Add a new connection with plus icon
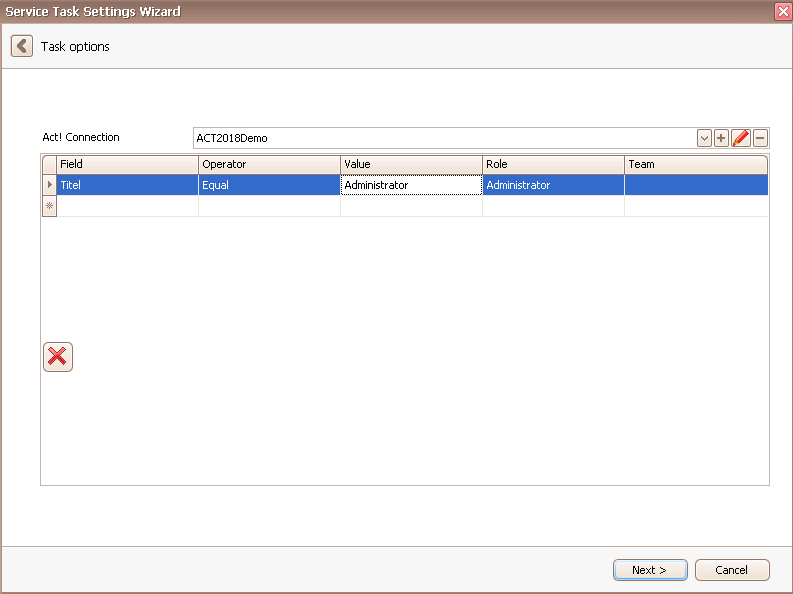The image size is (793, 594). pos(721,138)
